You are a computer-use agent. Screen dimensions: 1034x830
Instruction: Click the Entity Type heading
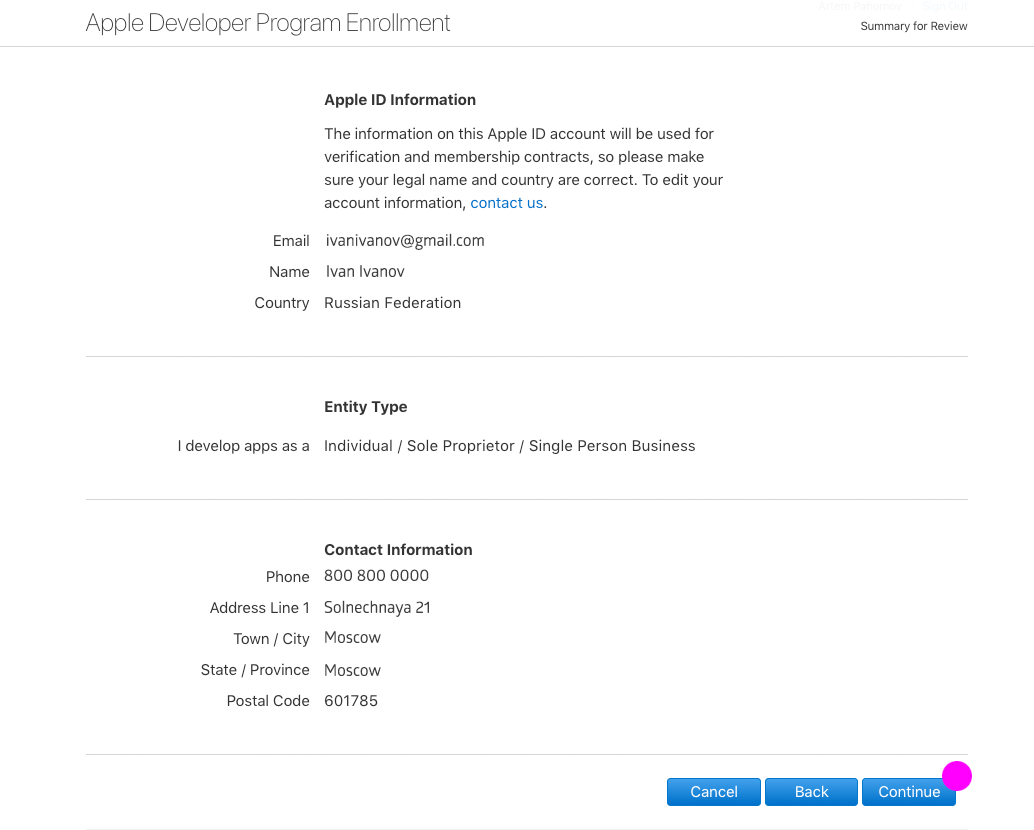coord(365,407)
